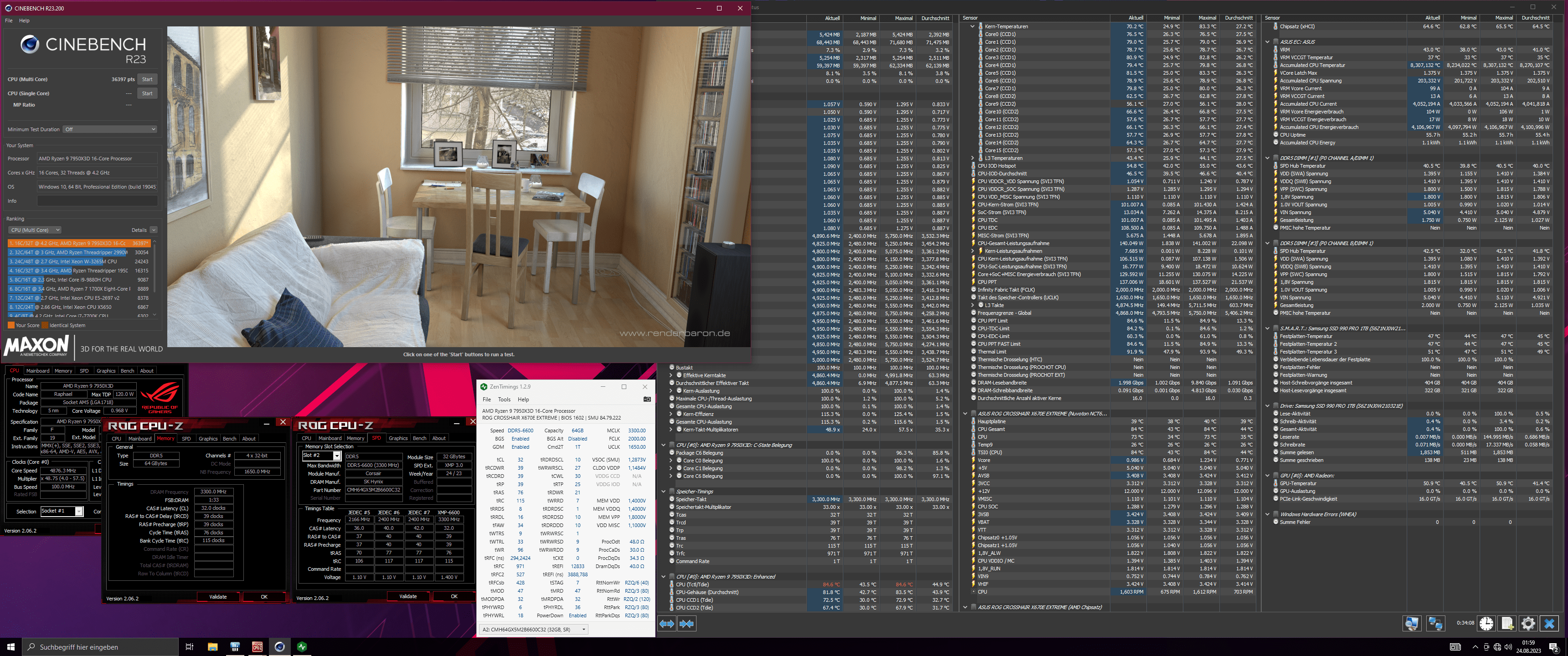Expand L3 Temperaturen sensor row
Image resolution: width=1568 pixels, height=656 pixels.
click(972, 158)
